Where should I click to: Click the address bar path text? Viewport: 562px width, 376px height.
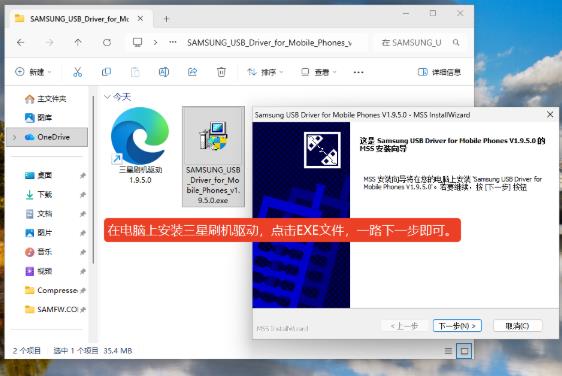(x=269, y=43)
